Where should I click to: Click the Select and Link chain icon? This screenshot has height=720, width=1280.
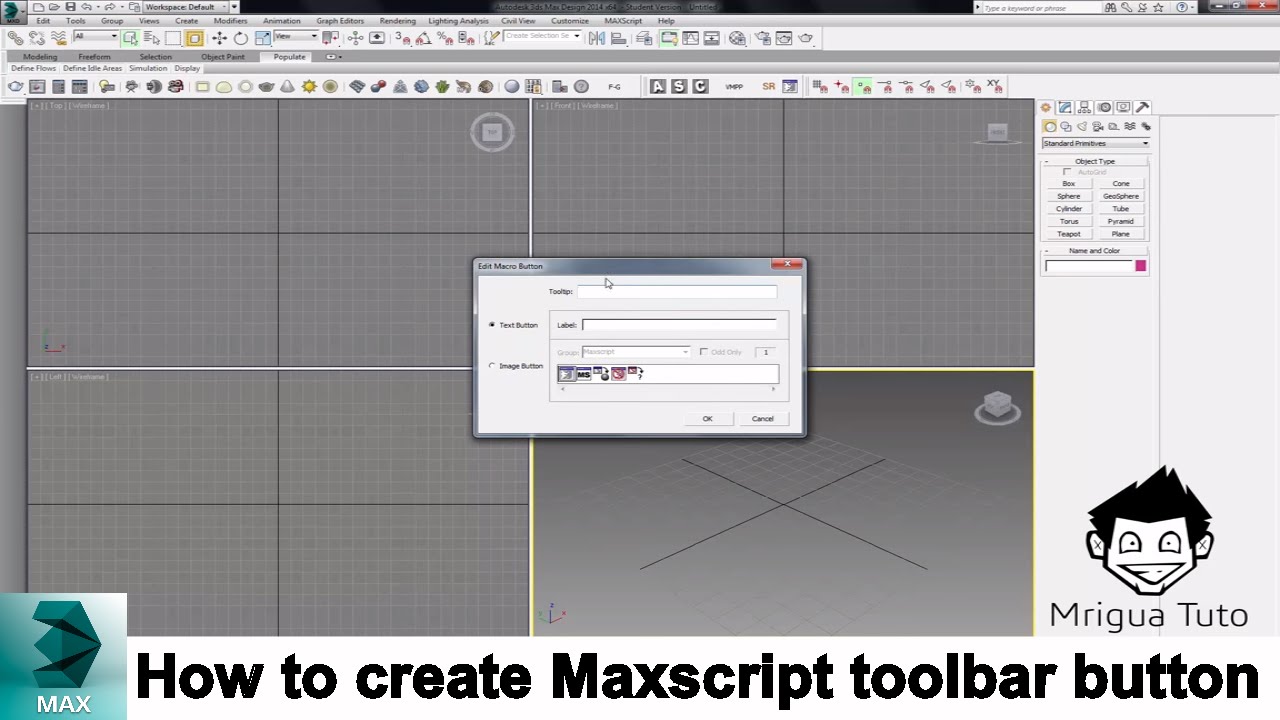point(15,38)
